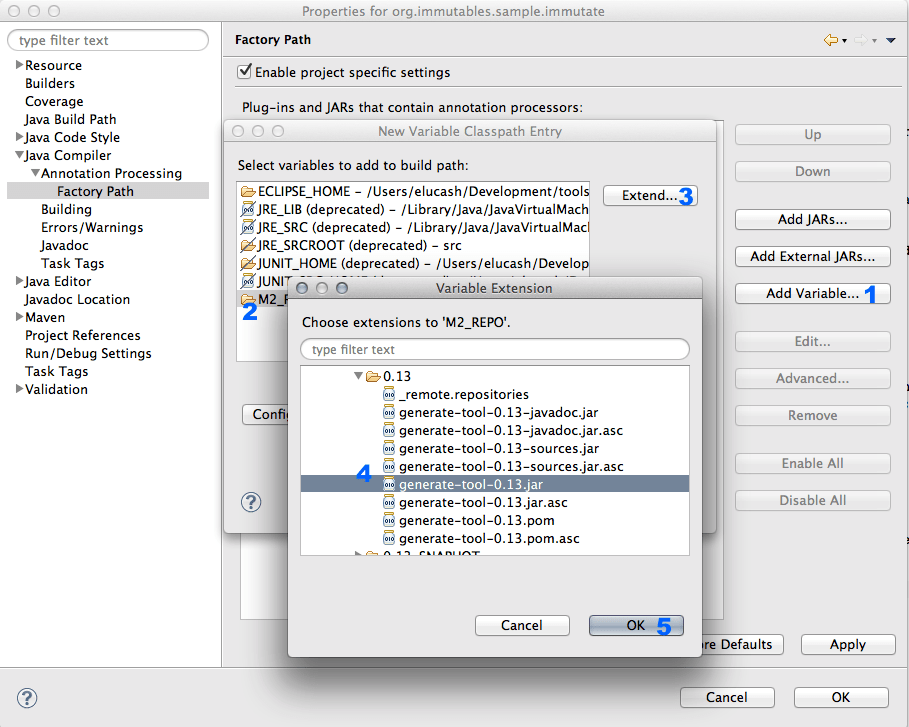Expand Java Code Style node
The image size is (909, 727).
point(19,137)
